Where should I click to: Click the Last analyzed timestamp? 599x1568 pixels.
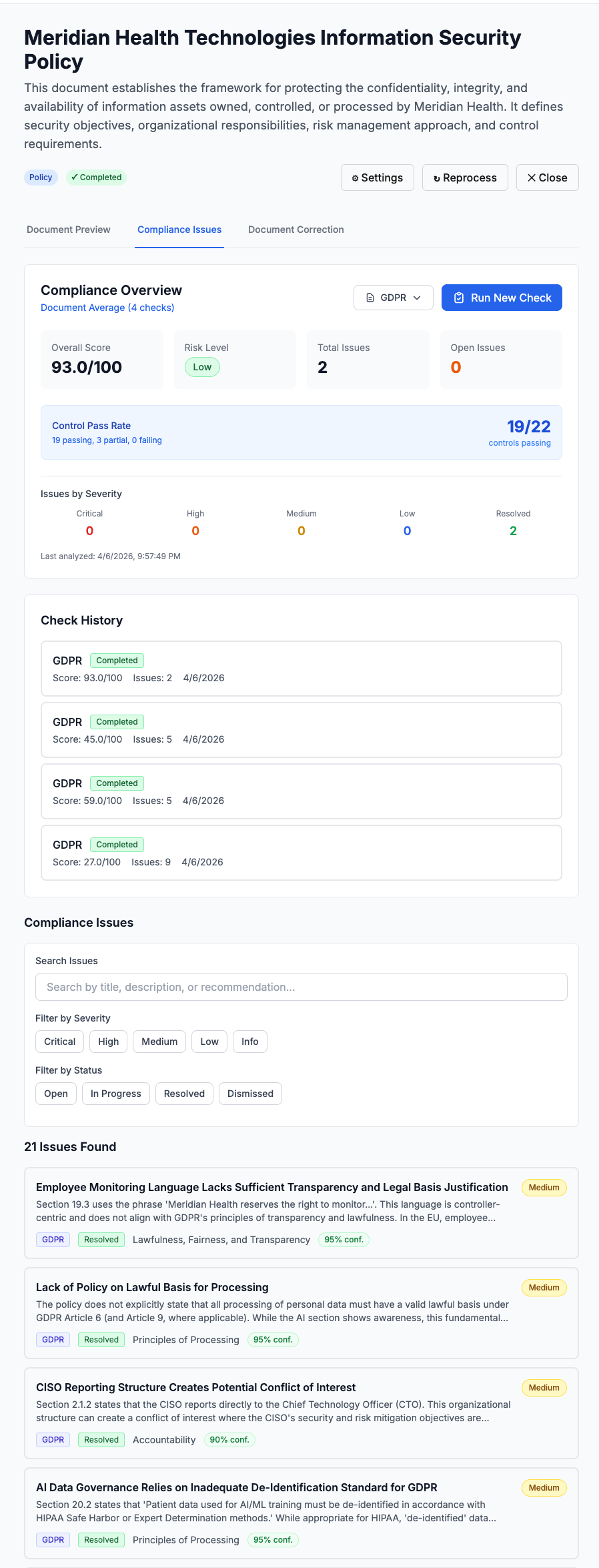[111, 556]
